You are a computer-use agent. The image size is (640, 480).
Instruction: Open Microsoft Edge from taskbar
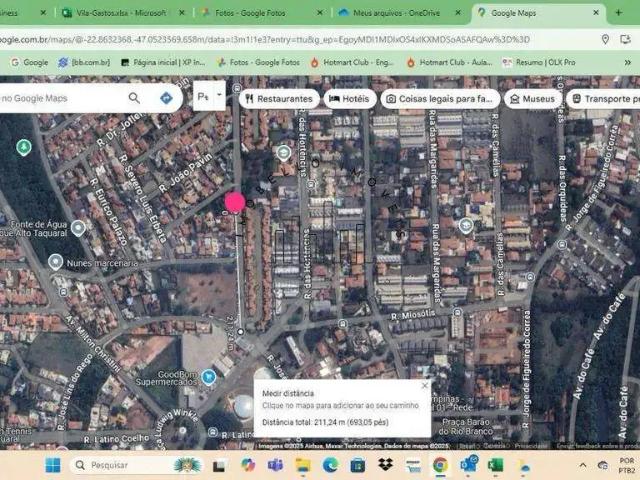point(330,465)
